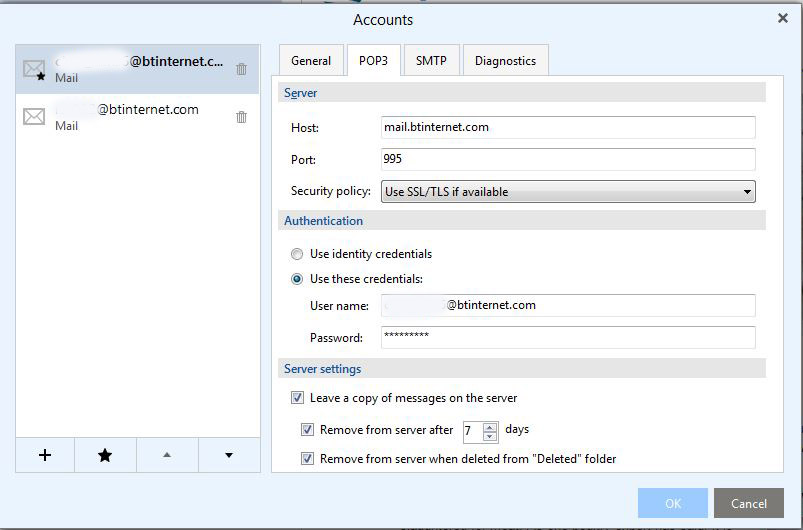The image size is (803, 530).
Task: Move account down with the down arrow
Action: point(229,455)
